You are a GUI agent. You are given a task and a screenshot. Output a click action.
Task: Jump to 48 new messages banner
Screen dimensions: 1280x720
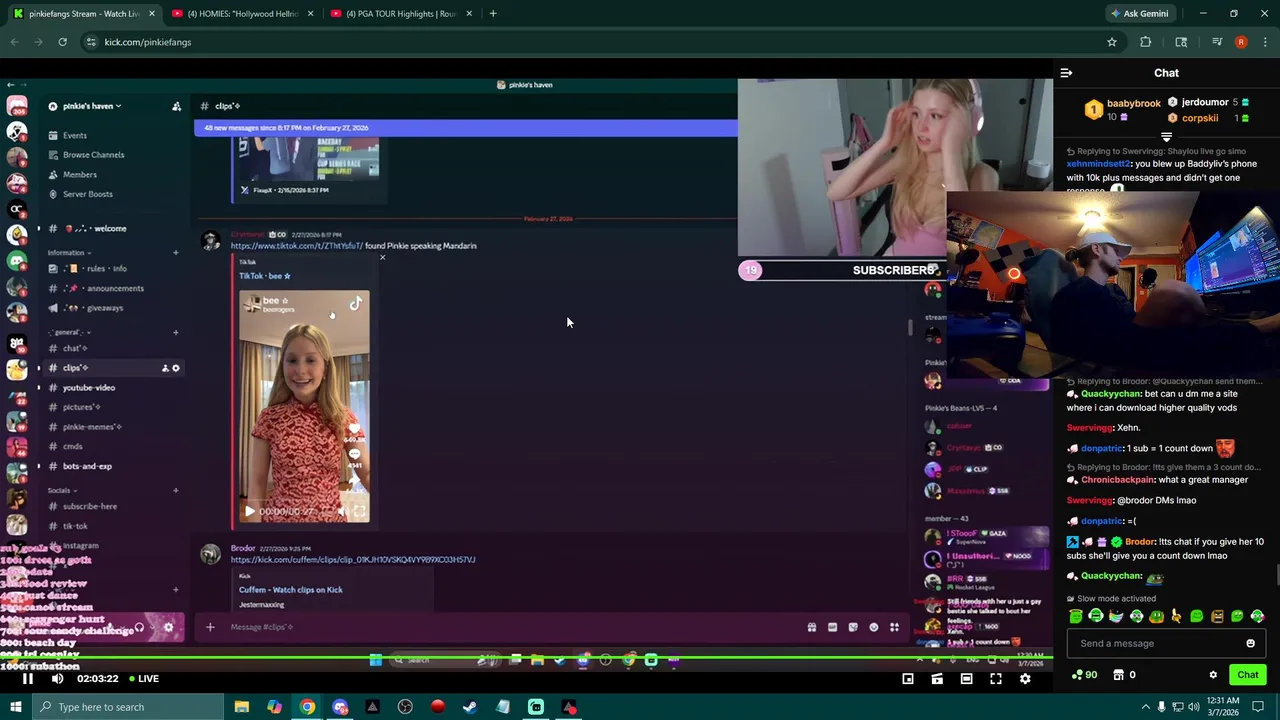(x=465, y=128)
